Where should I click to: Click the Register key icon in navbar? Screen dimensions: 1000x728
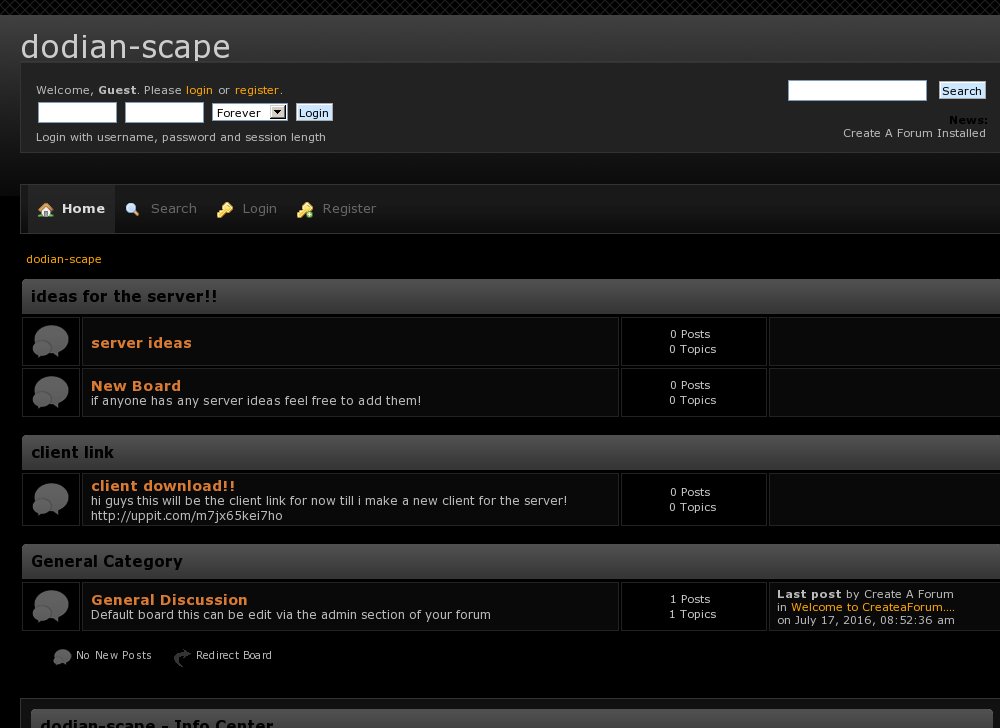305,210
